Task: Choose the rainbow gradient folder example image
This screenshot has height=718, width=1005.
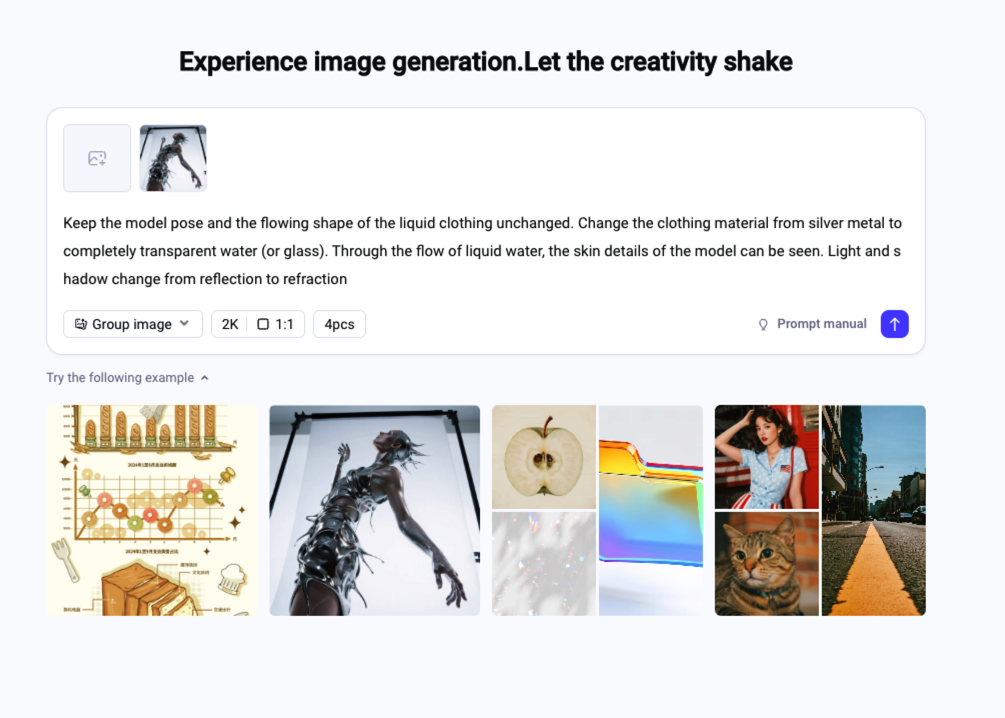Action: (650, 510)
